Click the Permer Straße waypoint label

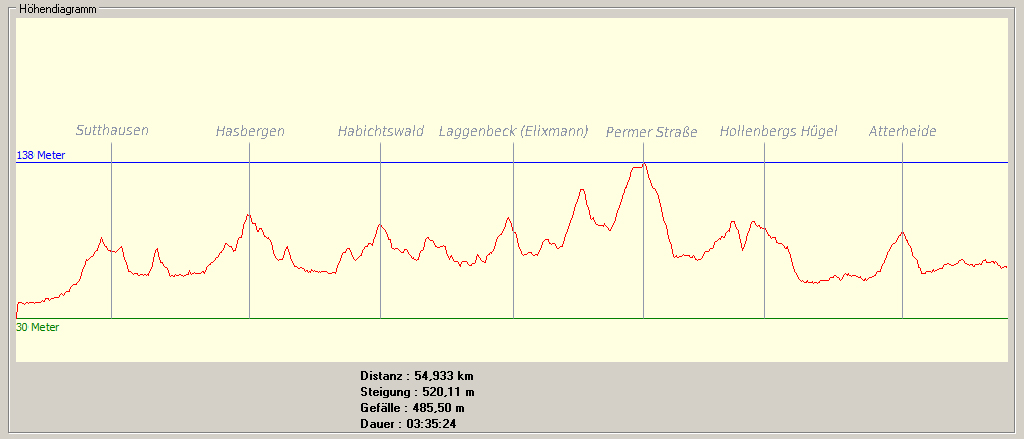point(651,132)
